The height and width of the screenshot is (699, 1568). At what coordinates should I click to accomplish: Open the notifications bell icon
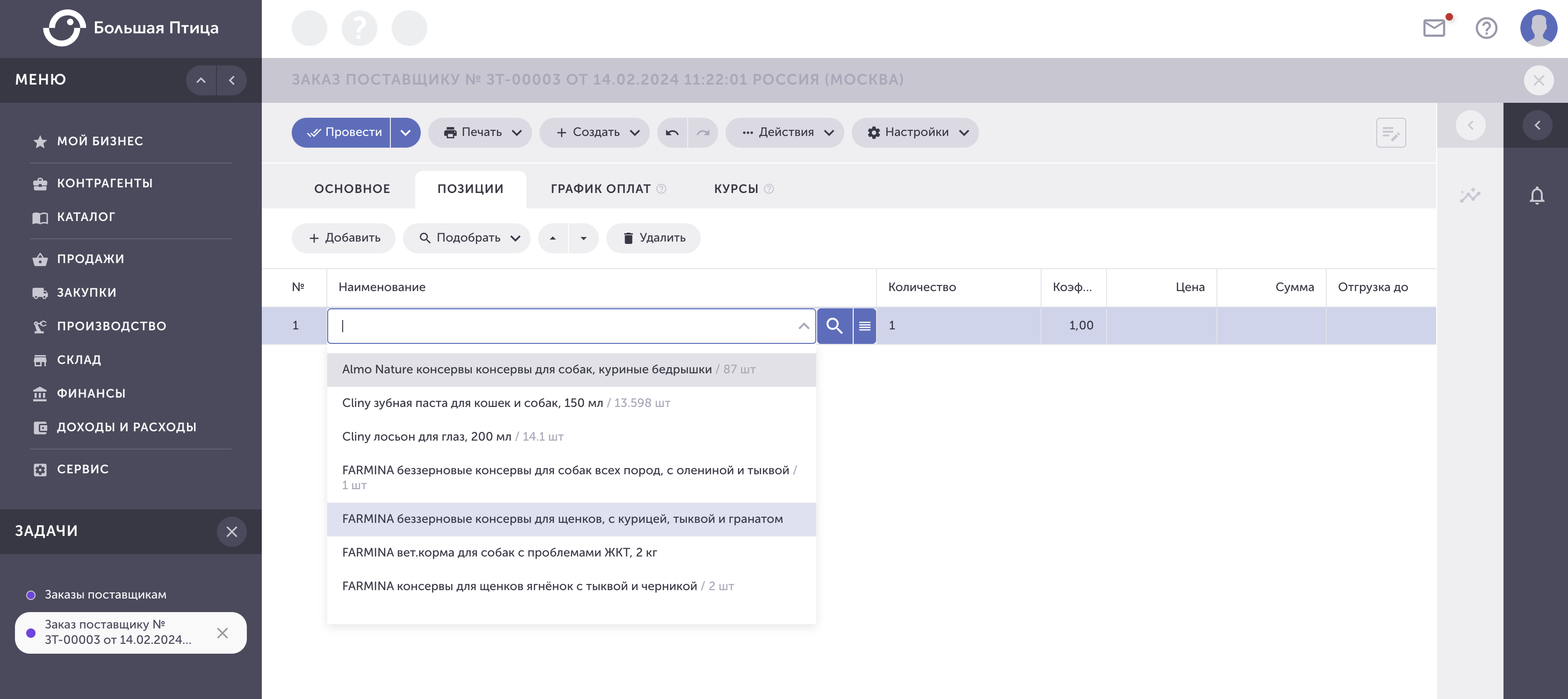pos(1537,196)
